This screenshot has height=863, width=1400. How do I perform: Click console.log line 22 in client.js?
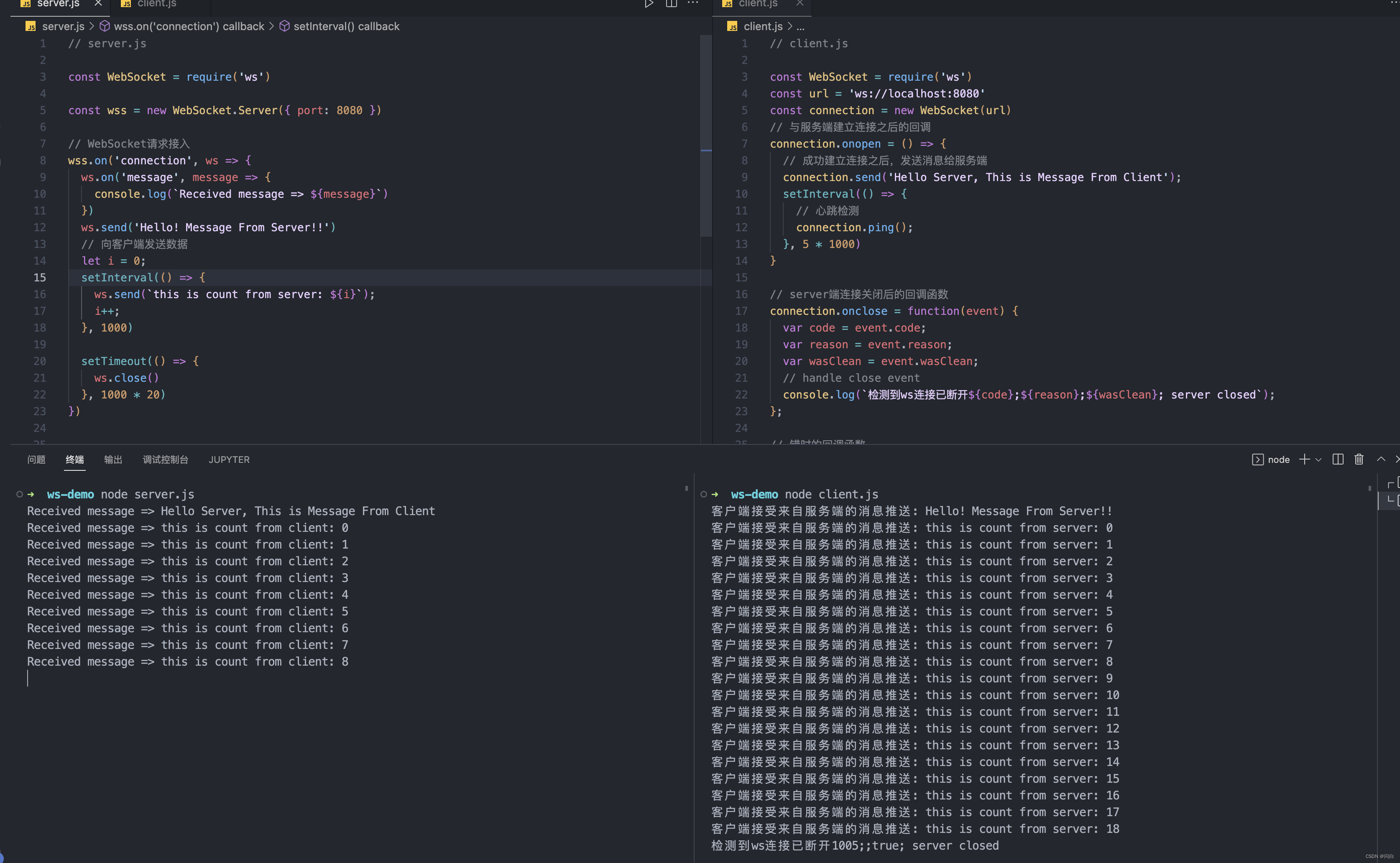(1028, 394)
